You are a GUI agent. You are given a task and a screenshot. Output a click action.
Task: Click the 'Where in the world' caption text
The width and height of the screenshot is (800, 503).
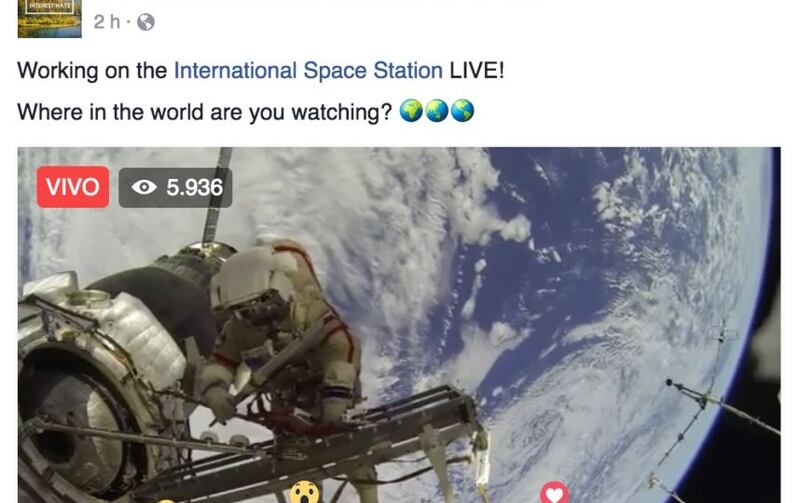pos(204,112)
